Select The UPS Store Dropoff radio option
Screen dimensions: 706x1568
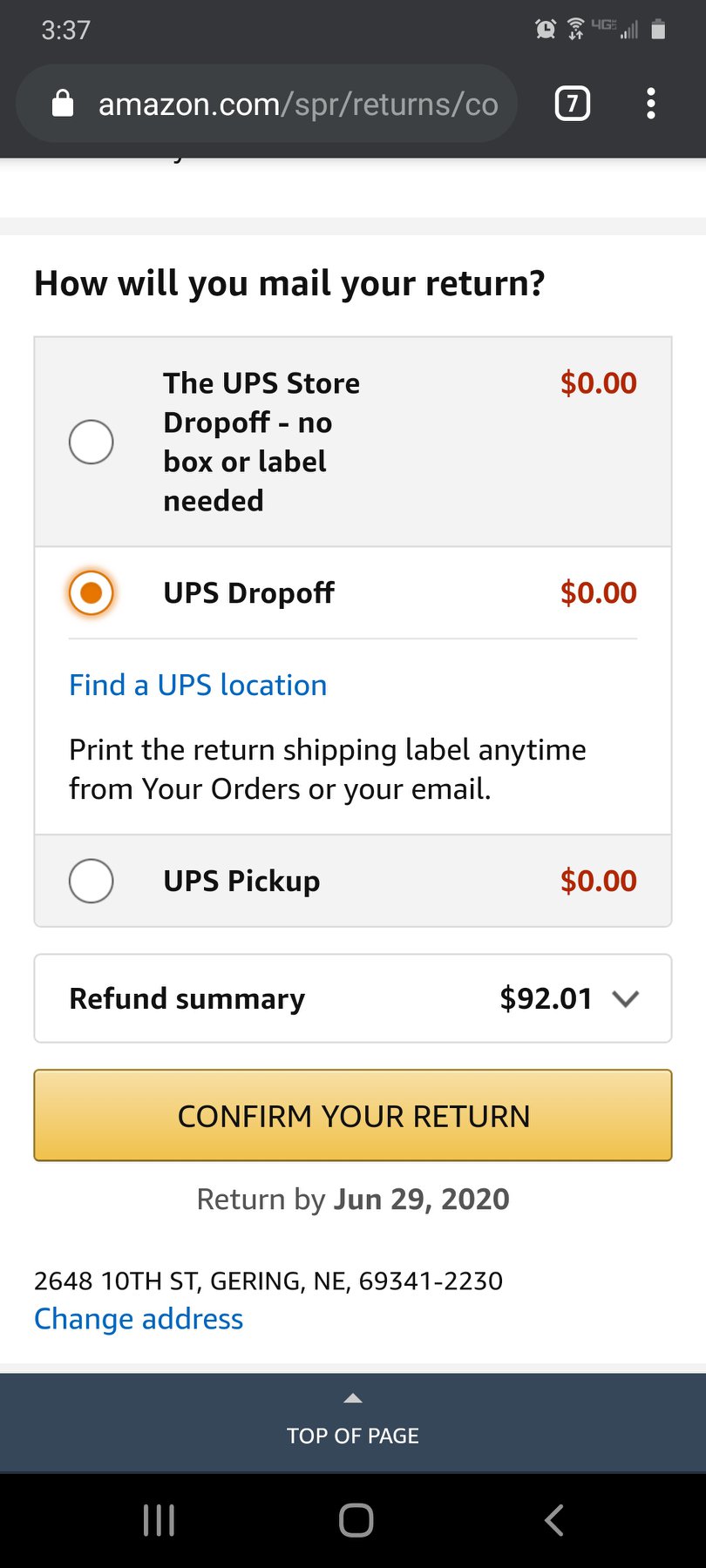92,442
